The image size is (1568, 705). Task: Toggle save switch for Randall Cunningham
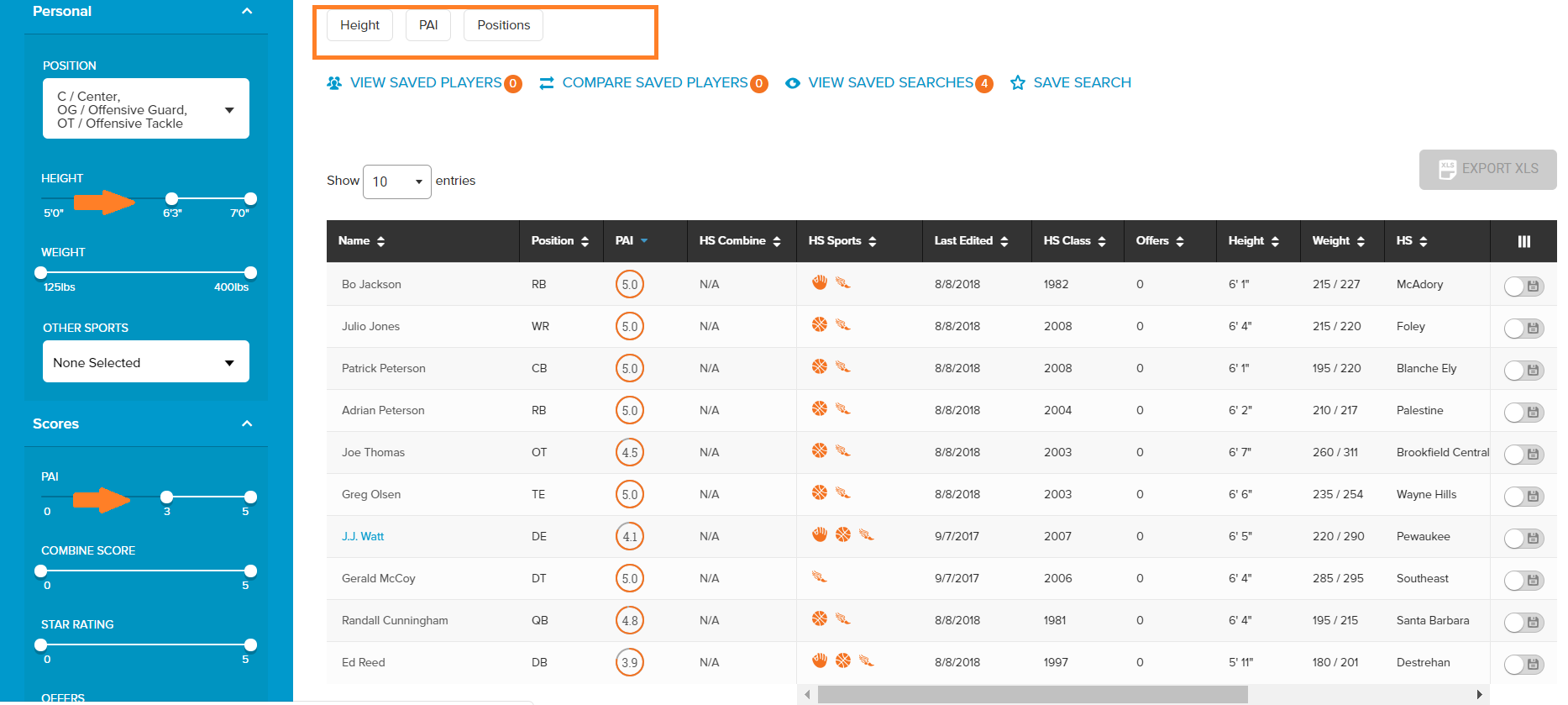point(1523,623)
